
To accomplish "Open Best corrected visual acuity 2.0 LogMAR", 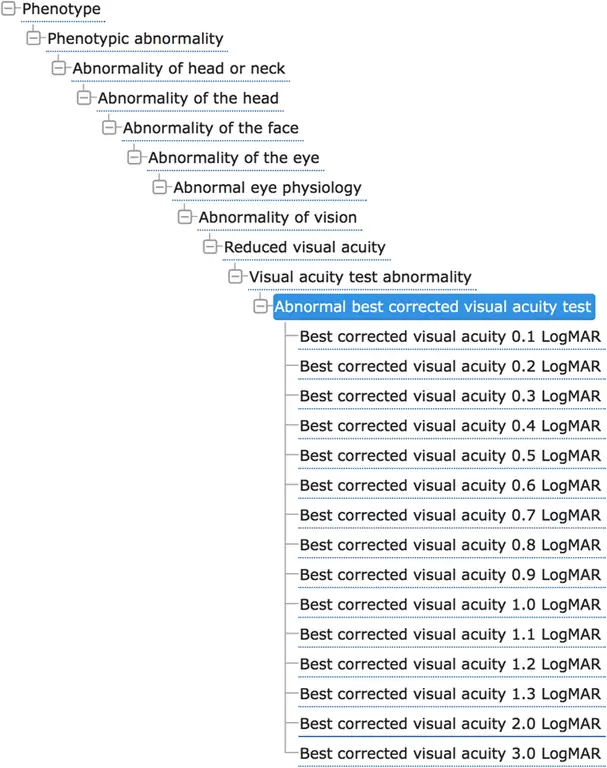I will click(450, 724).
